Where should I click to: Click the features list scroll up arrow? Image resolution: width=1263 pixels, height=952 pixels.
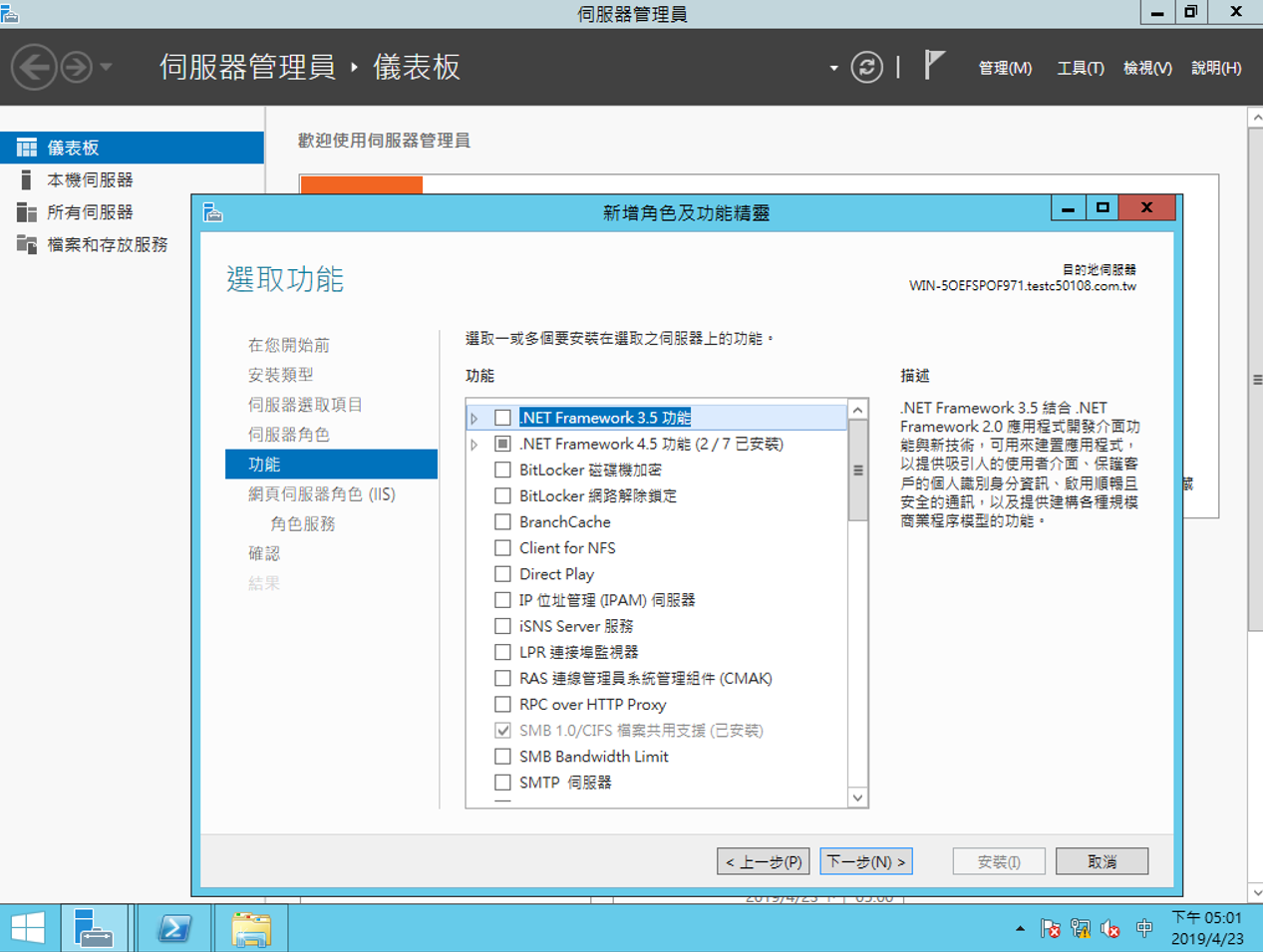[857, 410]
